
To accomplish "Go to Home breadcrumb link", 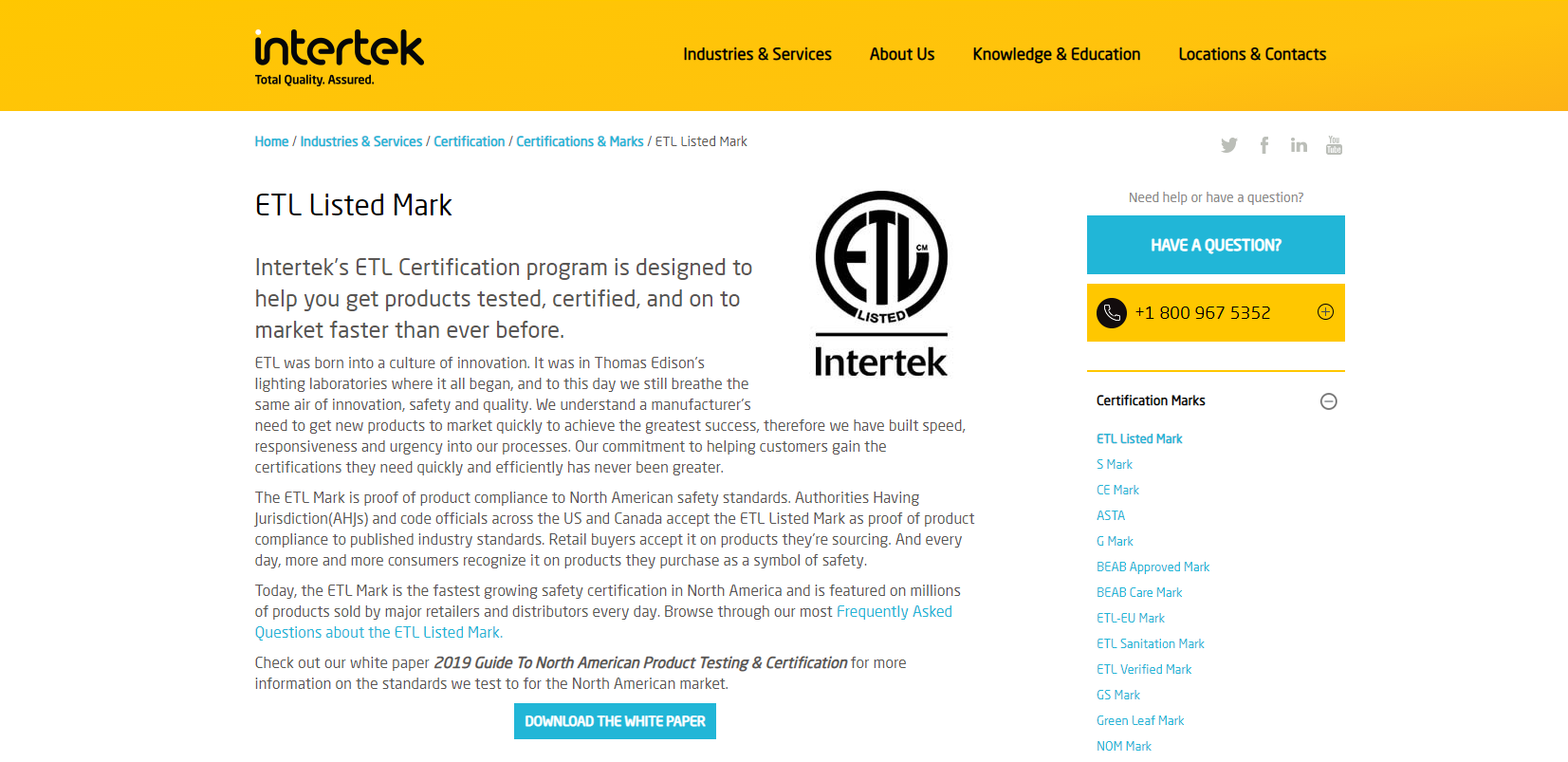I will tap(271, 141).
